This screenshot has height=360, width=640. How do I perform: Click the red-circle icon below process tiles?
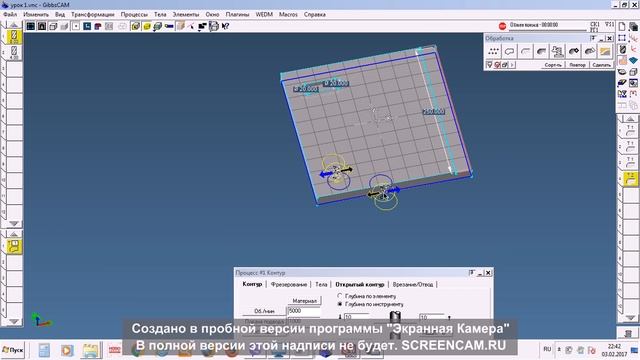click(x=497, y=65)
